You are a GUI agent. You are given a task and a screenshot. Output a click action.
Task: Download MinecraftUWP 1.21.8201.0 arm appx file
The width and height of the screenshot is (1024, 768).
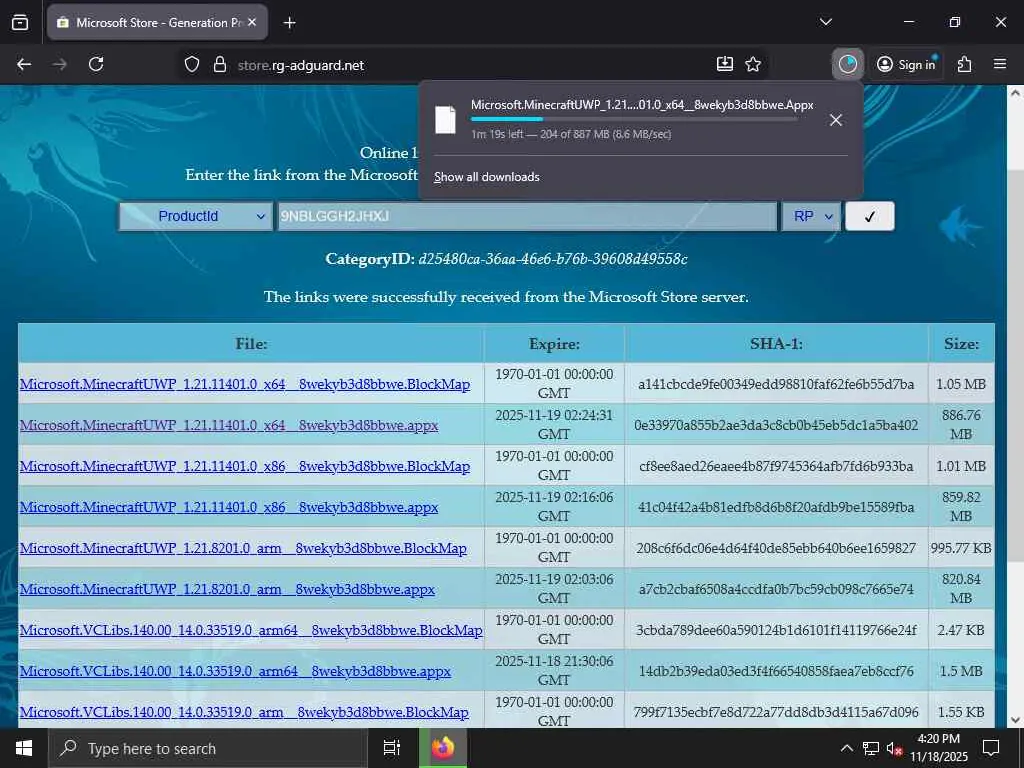(x=227, y=590)
